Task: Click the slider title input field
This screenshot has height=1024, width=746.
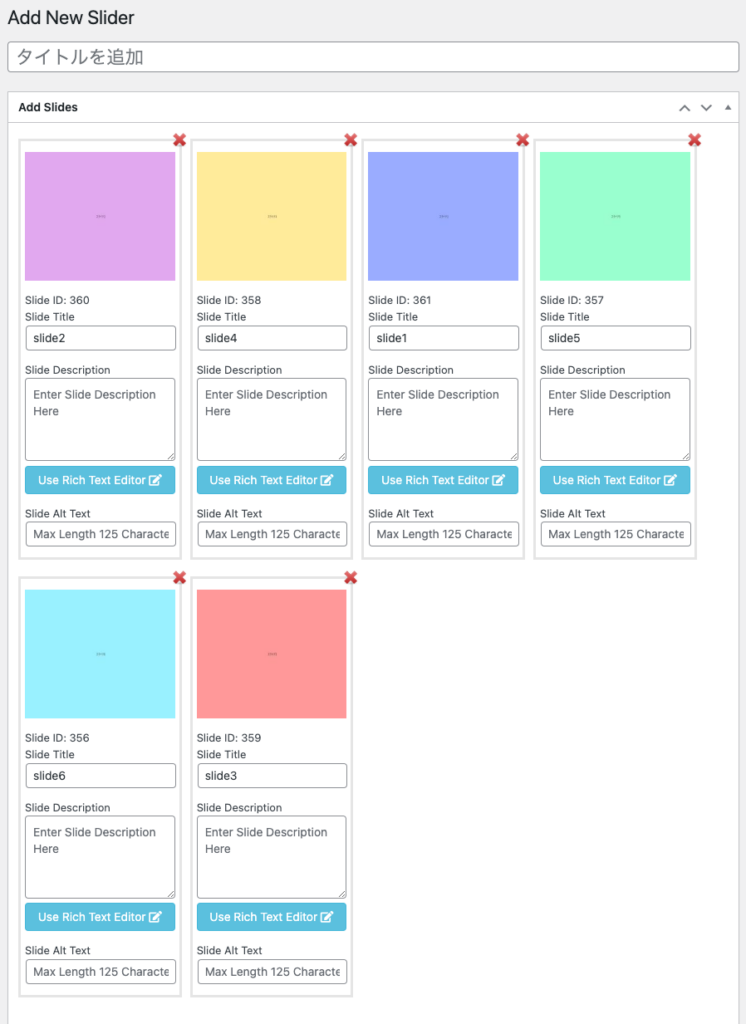Action: [373, 57]
